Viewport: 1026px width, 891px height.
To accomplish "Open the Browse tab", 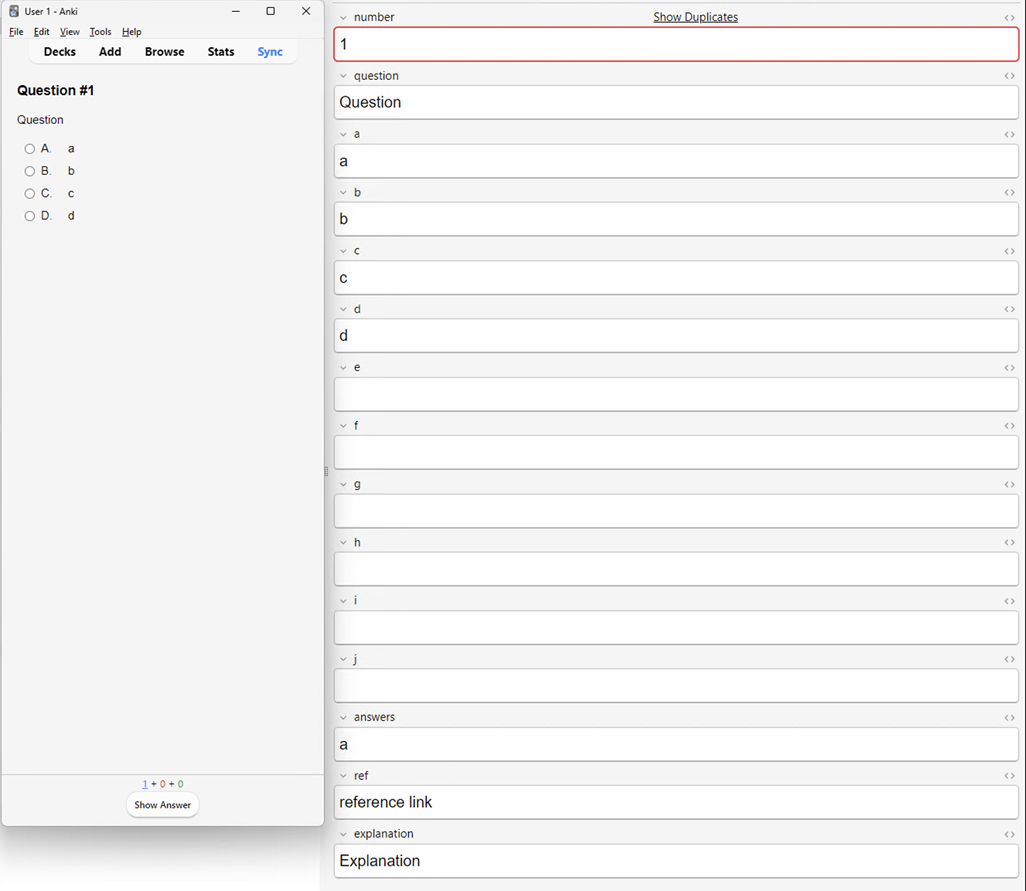I will click(x=164, y=52).
